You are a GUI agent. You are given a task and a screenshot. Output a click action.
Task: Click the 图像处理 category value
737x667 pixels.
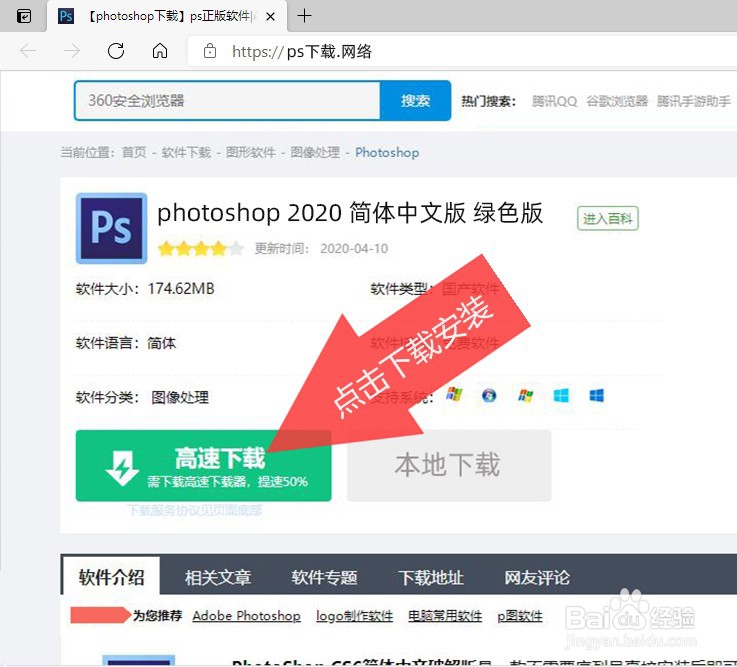tap(180, 397)
